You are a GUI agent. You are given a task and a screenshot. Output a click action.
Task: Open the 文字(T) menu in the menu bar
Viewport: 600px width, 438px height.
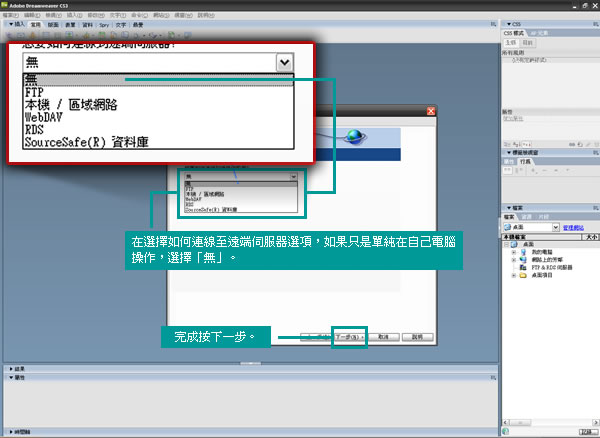[118, 15]
